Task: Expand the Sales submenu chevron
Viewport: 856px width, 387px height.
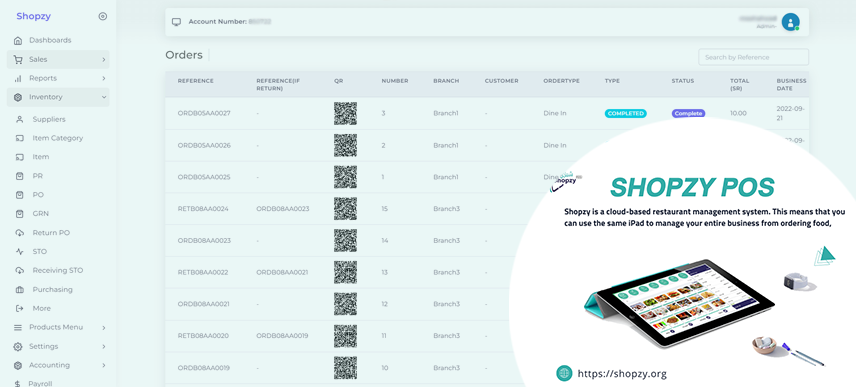Action: point(103,59)
